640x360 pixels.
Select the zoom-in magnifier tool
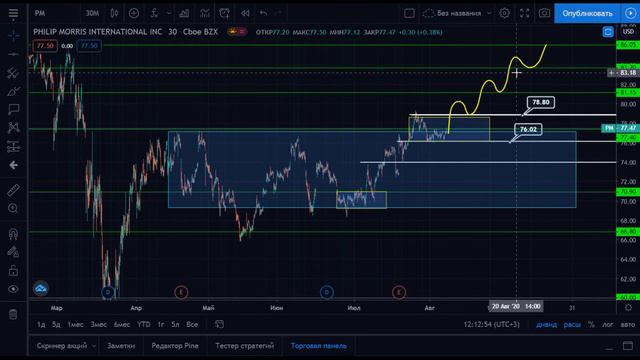(x=13, y=209)
